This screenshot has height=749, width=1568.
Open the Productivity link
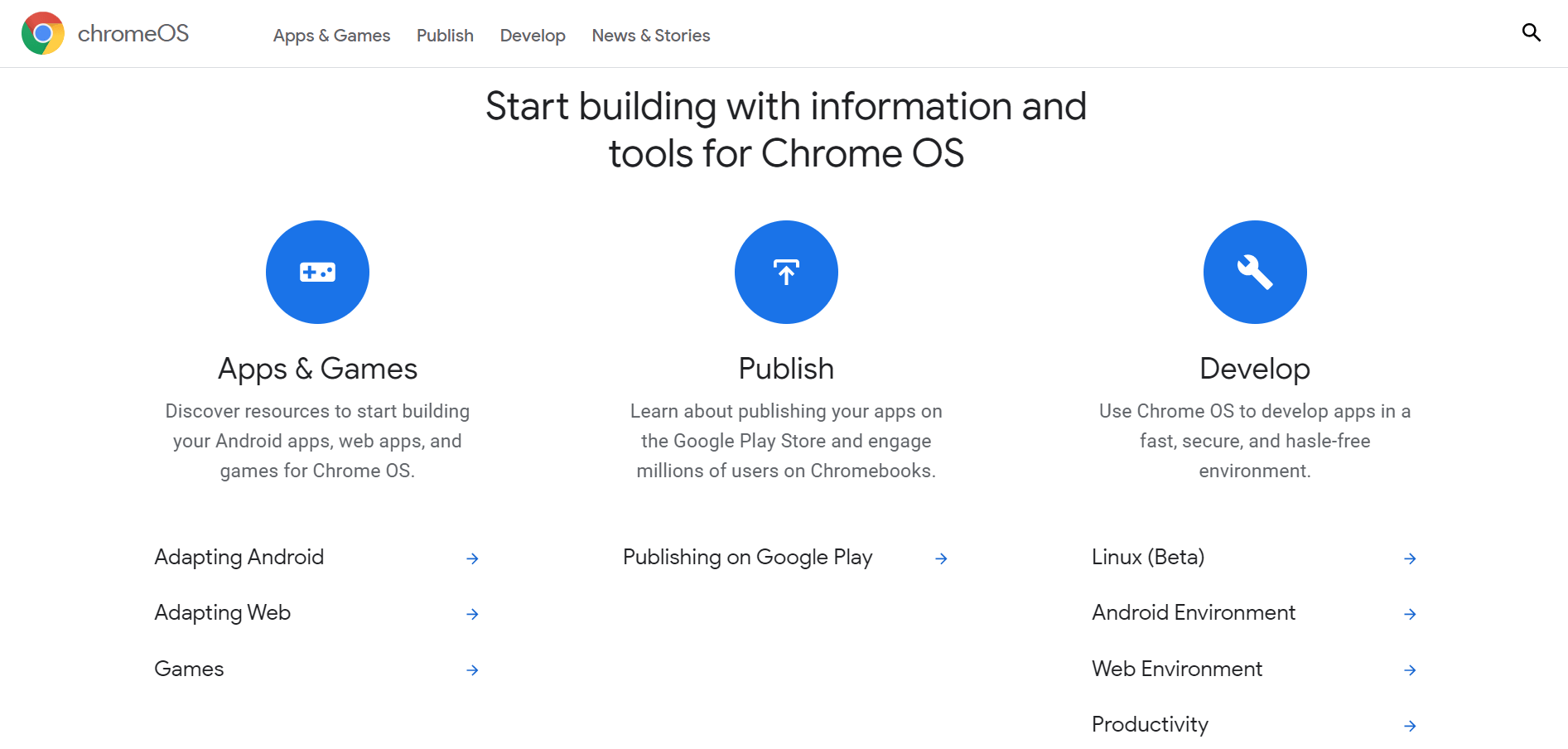(x=1151, y=724)
